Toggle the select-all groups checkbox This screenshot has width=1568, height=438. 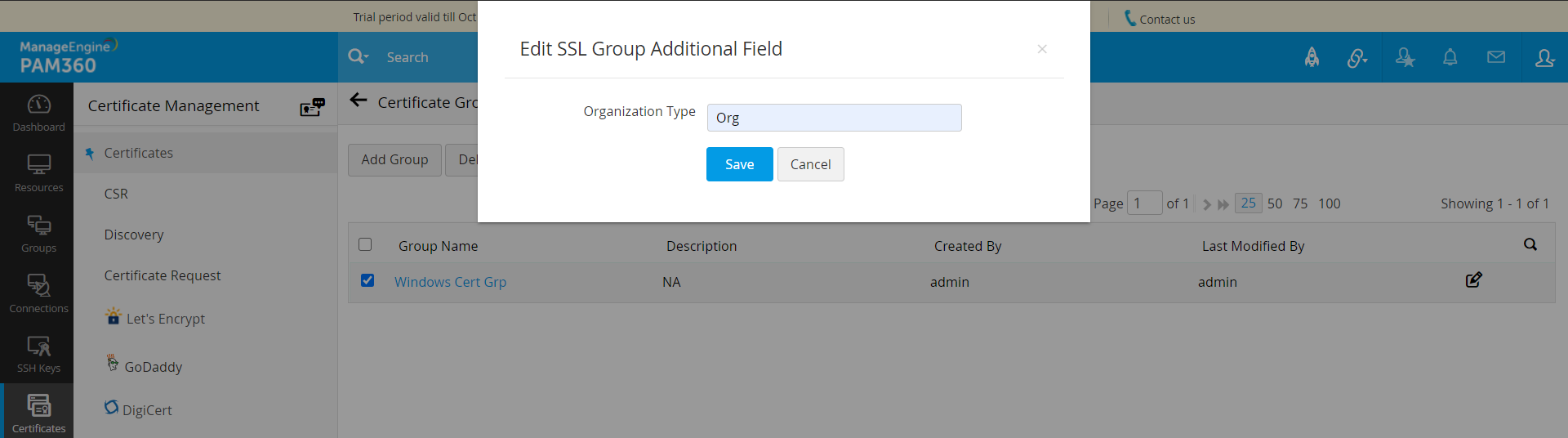(x=365, y=244)
